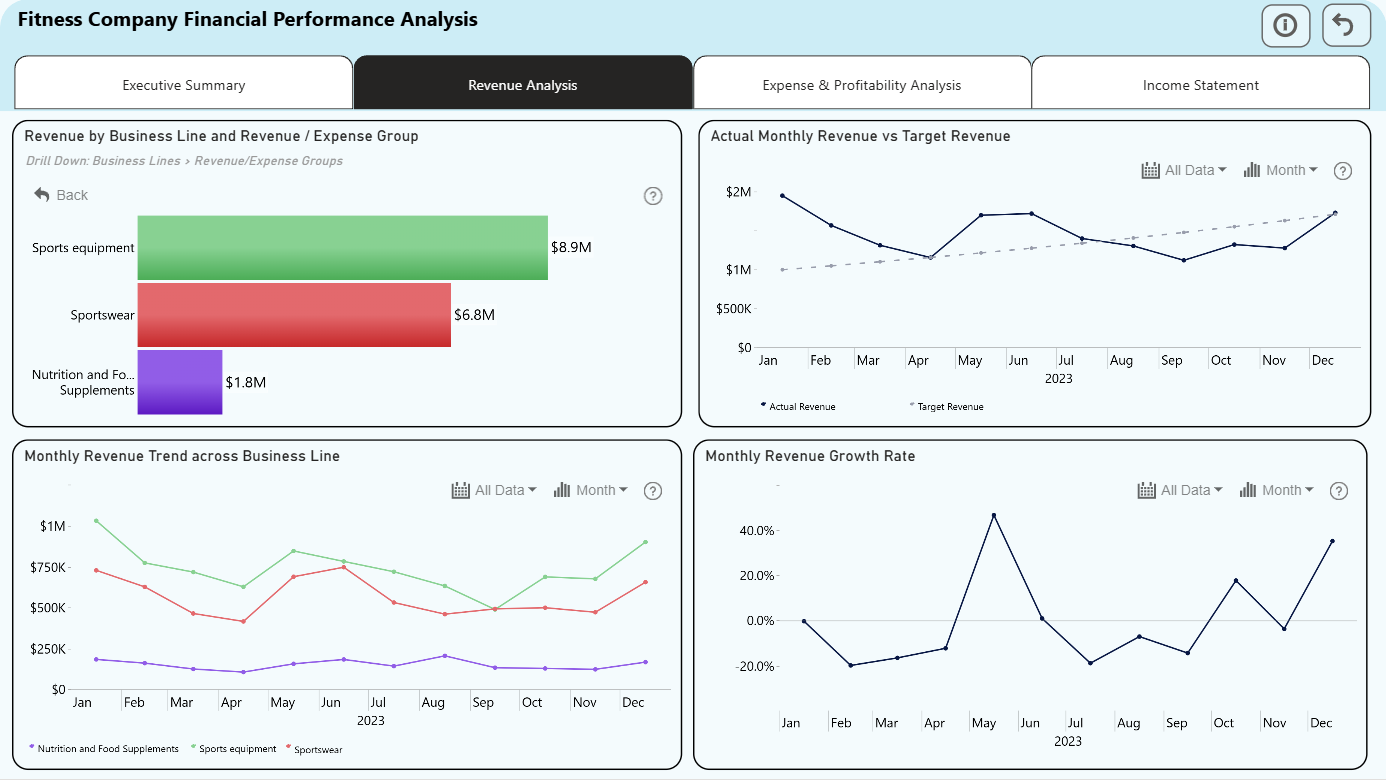Select the May peak point on growth rate line
The height and width of the screenshot is (780, 1386).
993,516
